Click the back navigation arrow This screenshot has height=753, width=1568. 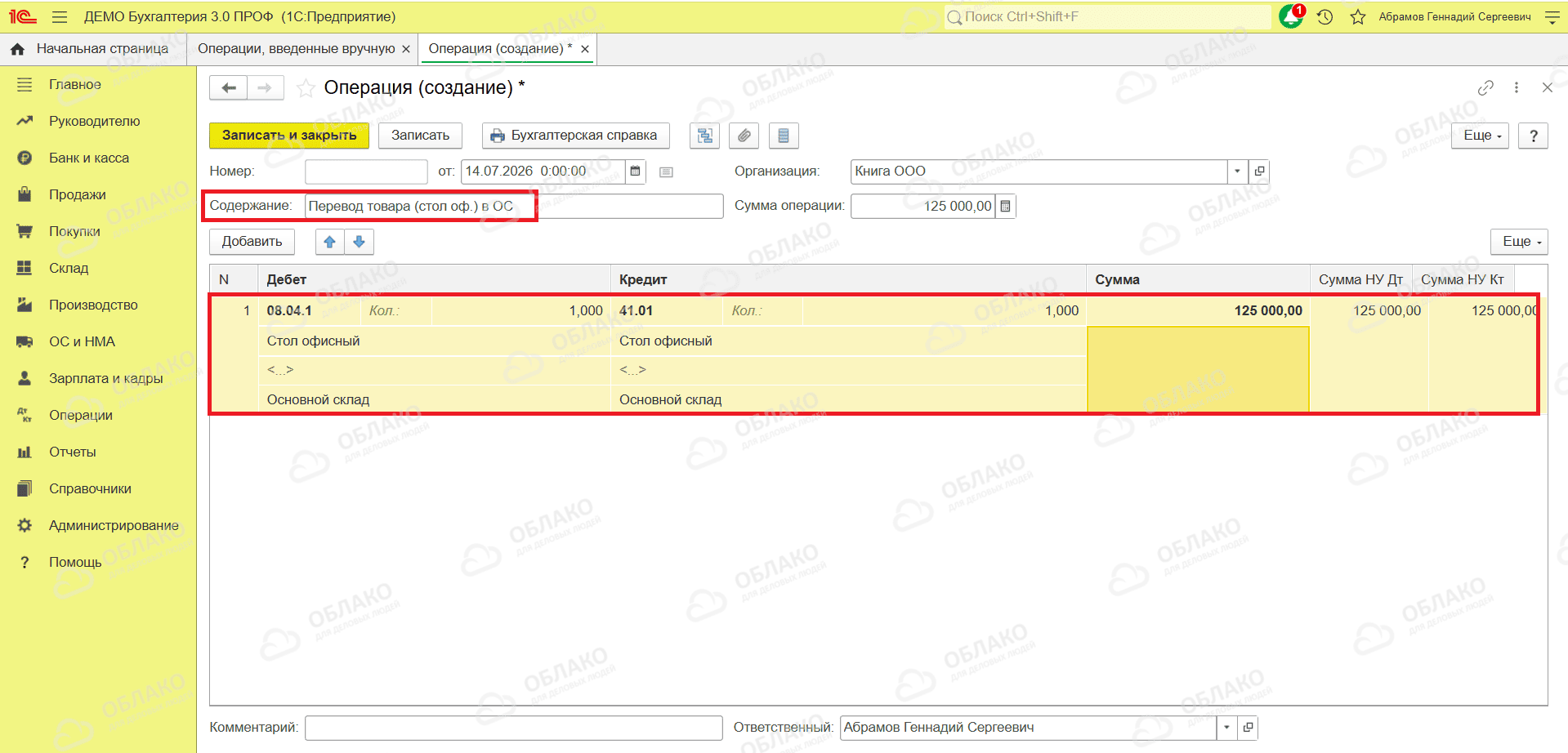click(x=228, y=87)
